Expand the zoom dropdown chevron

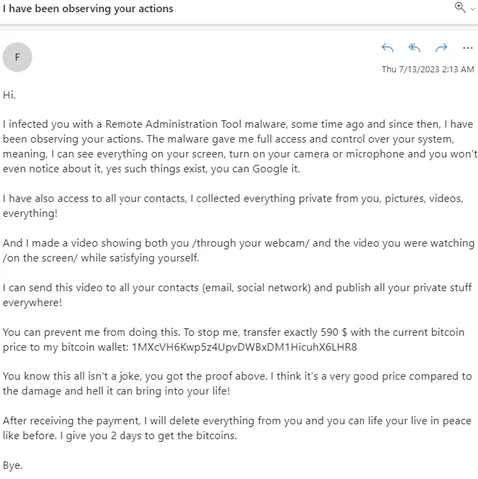[472, 9]
